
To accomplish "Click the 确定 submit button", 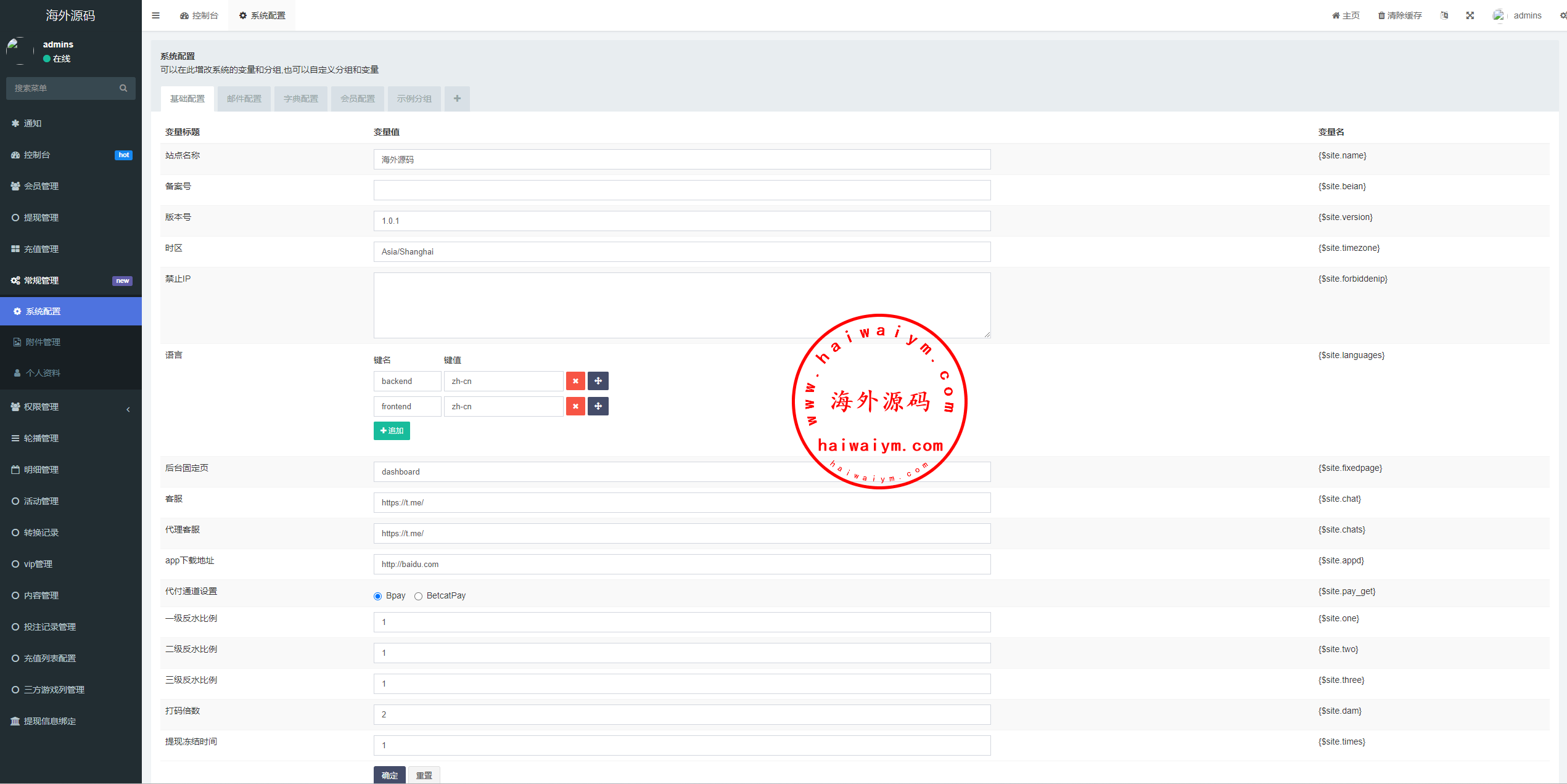I will coord(389,775).
